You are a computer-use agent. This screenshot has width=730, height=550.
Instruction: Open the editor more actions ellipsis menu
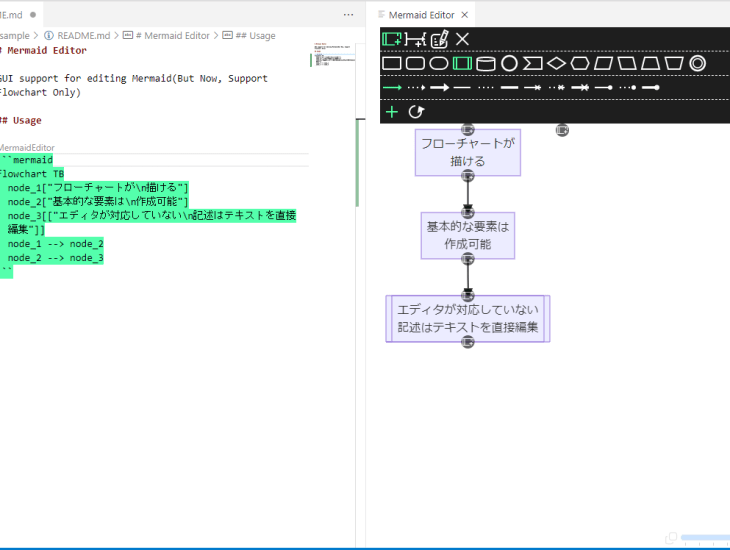click(348, 15)
